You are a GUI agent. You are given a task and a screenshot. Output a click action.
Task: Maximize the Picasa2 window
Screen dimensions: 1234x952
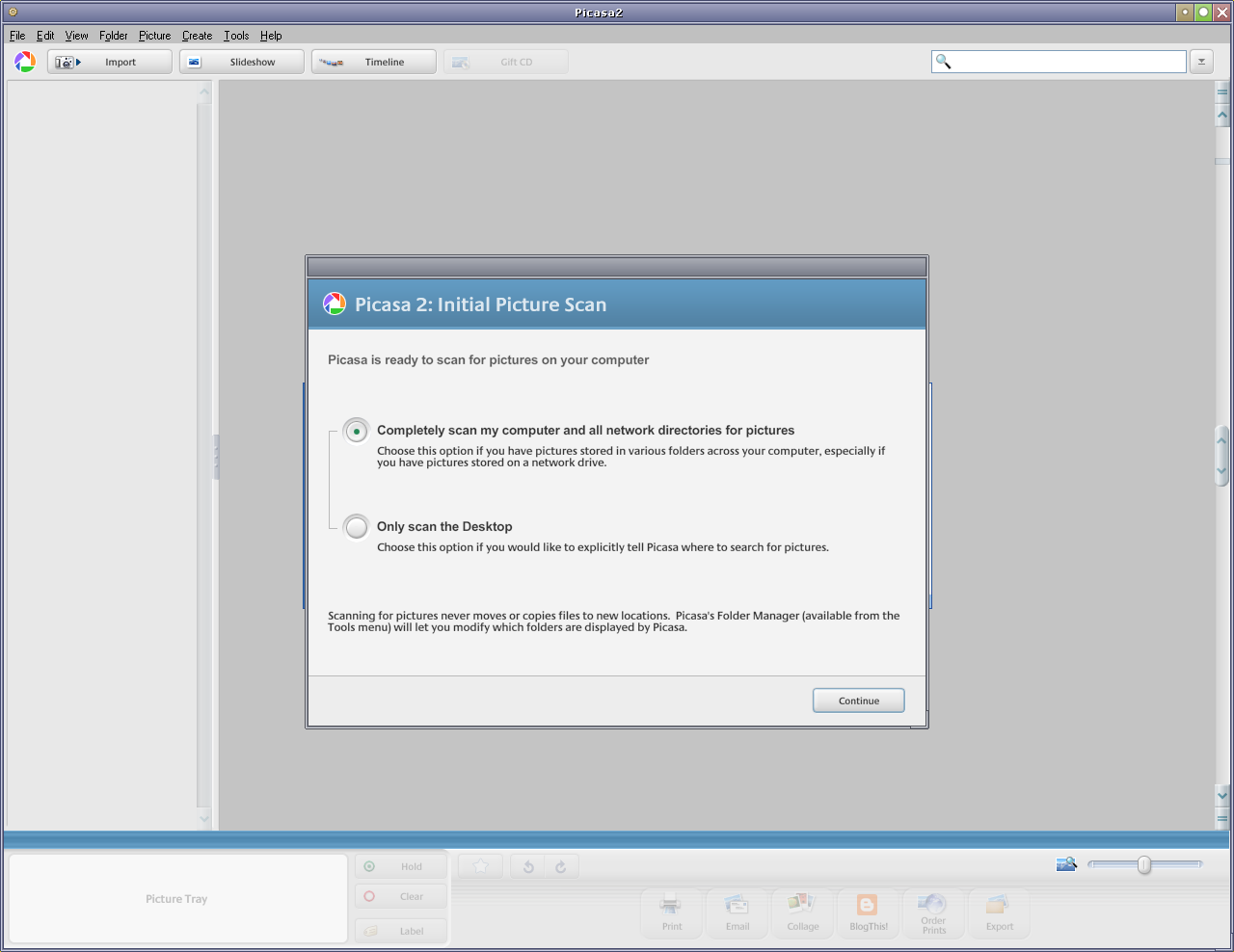1203,13
